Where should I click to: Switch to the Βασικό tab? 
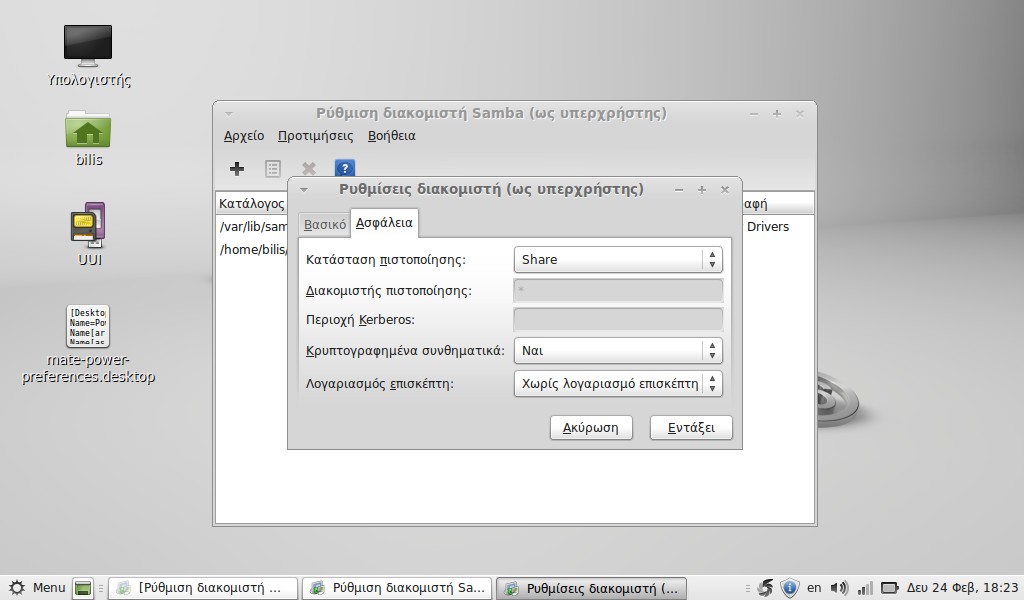pos(325,225)
